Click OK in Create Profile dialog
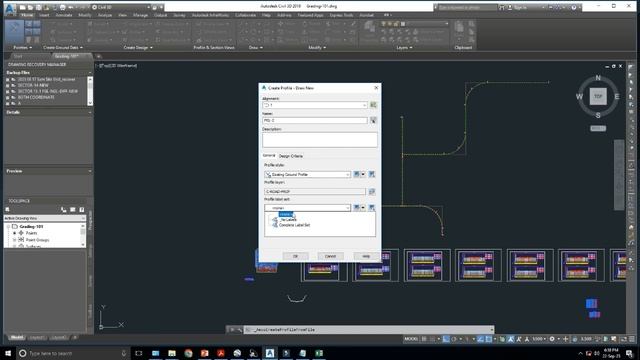640x360 pixels. click(x=296, y=256)
